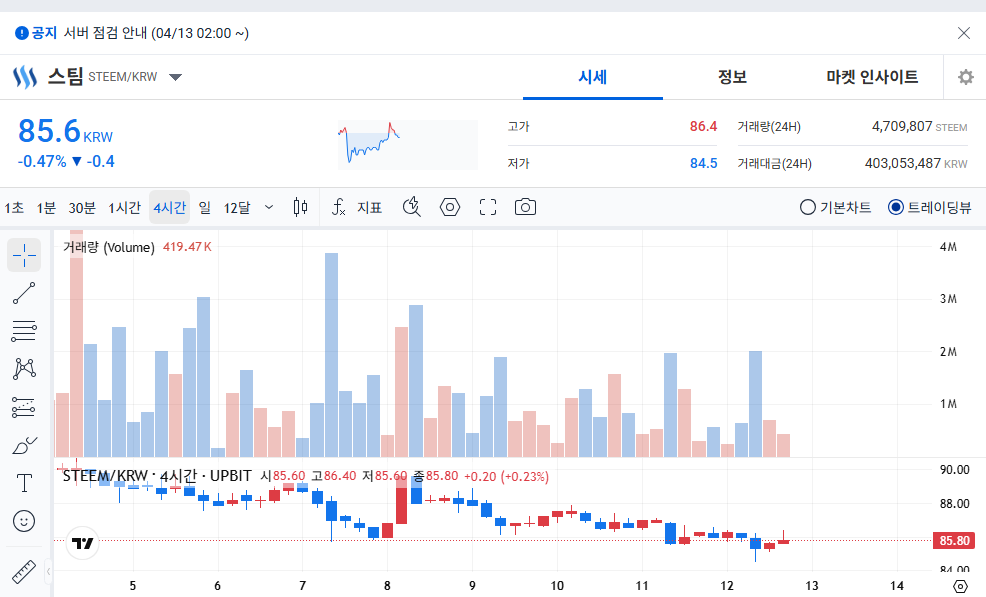Change candlestick chart type

pos(301,207)
